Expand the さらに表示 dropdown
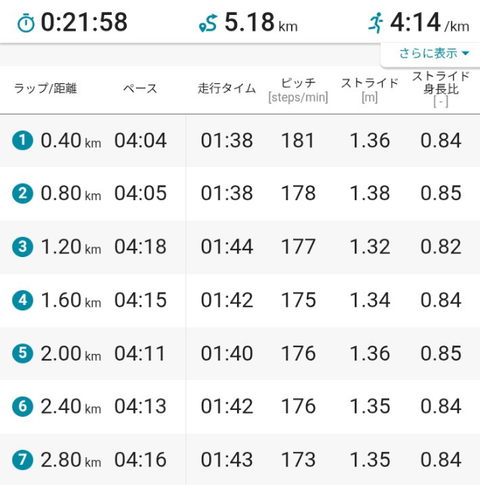Screen dimensions: 480x485 (434, 53)
